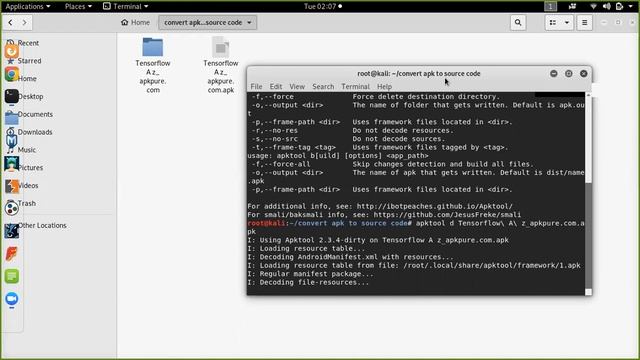Click the file manager search icon
This screenshot has height=360, width=640.
click(518, 22)
